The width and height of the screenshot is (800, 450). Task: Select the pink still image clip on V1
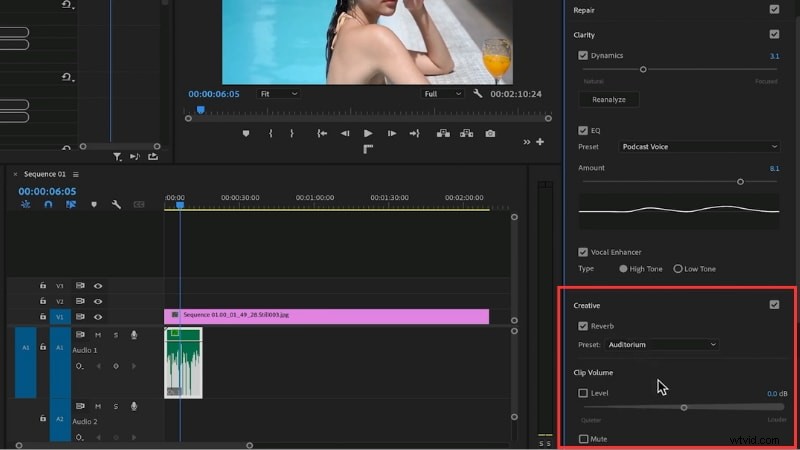pos(327,316)
